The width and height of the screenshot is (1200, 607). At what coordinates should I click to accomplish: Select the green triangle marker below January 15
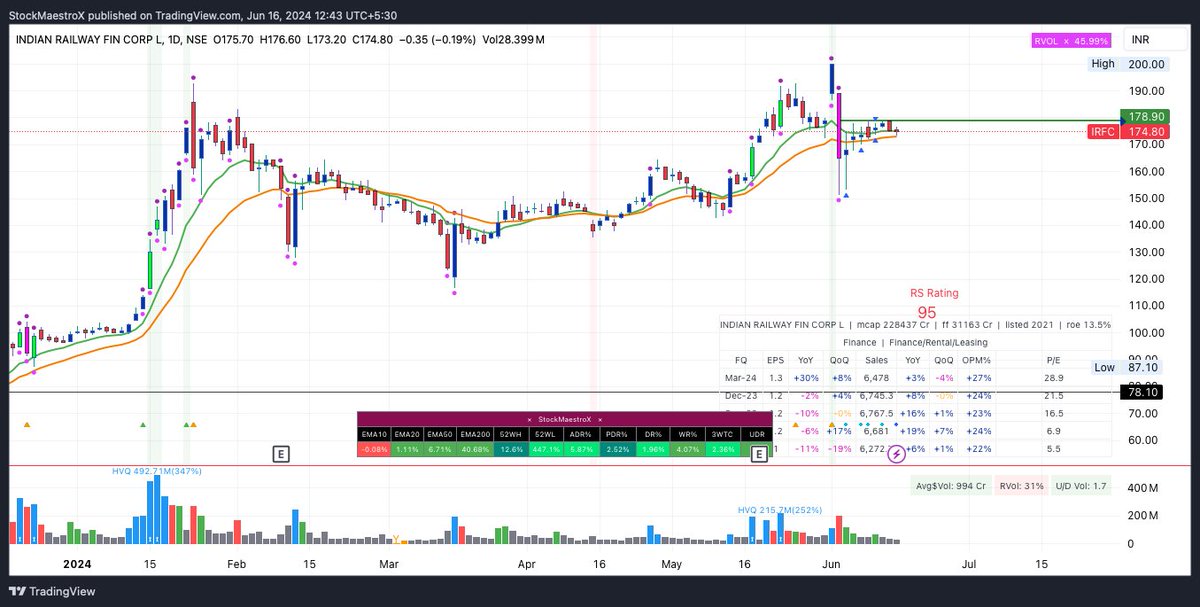point(143,425)
